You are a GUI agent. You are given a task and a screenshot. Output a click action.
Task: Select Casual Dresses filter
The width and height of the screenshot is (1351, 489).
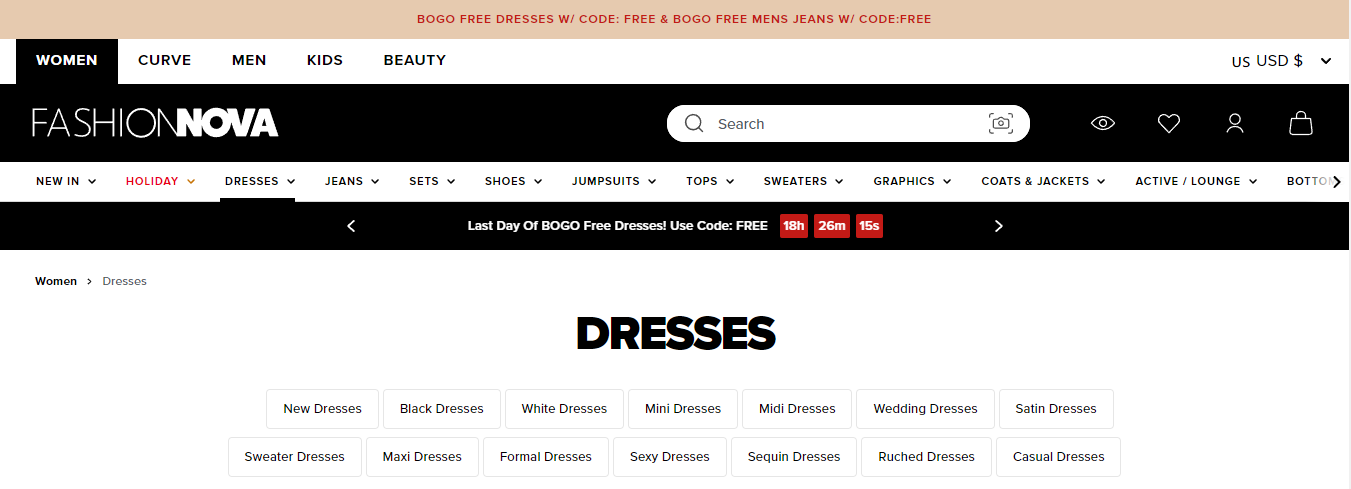[1058, 457]
